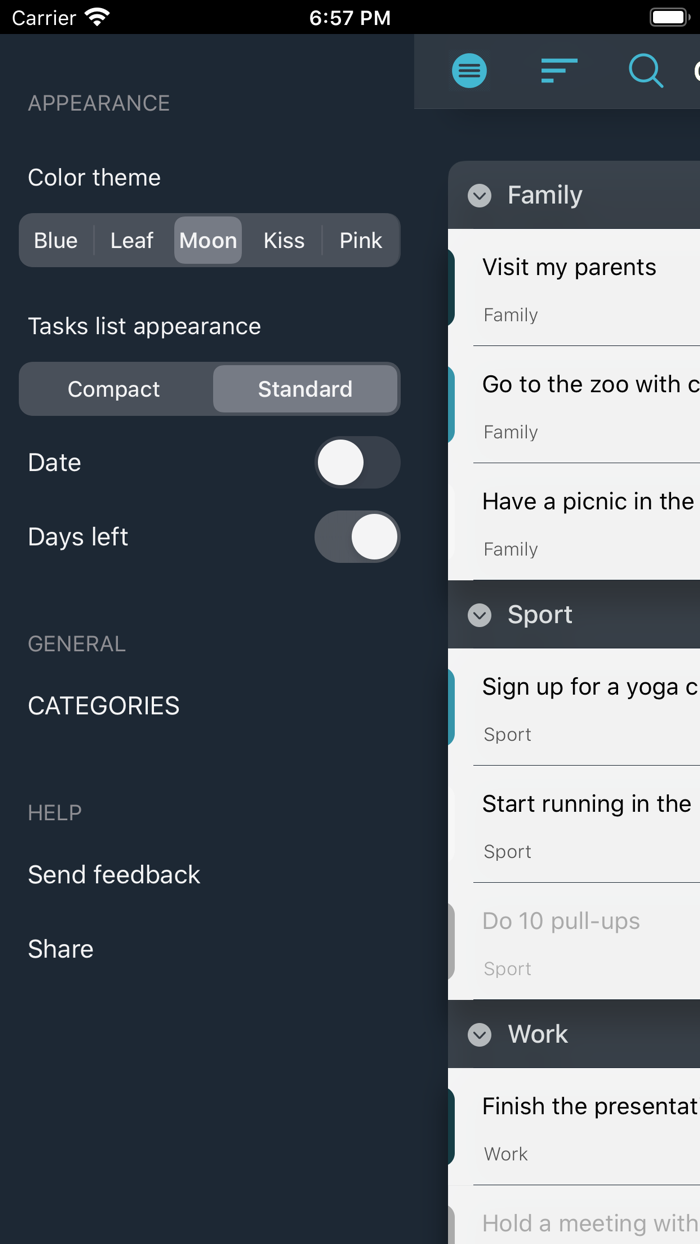The image size is (700, 1244).
Task: Open search using the magnifier icon
Action: point(646,71)
